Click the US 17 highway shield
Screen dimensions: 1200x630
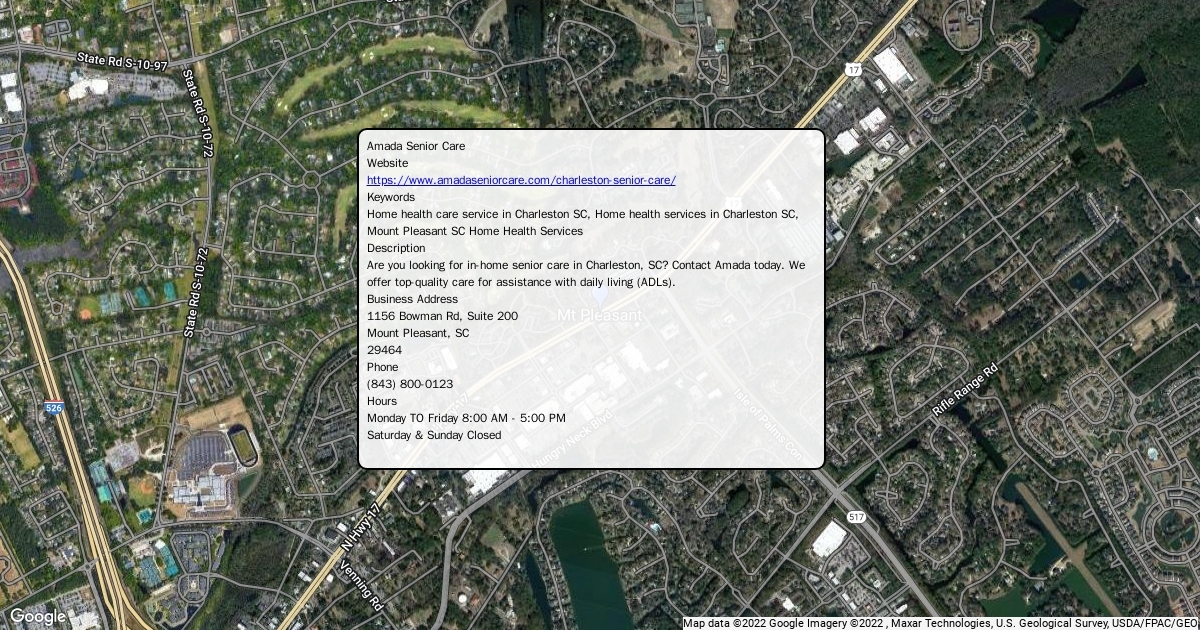(852, 69)
